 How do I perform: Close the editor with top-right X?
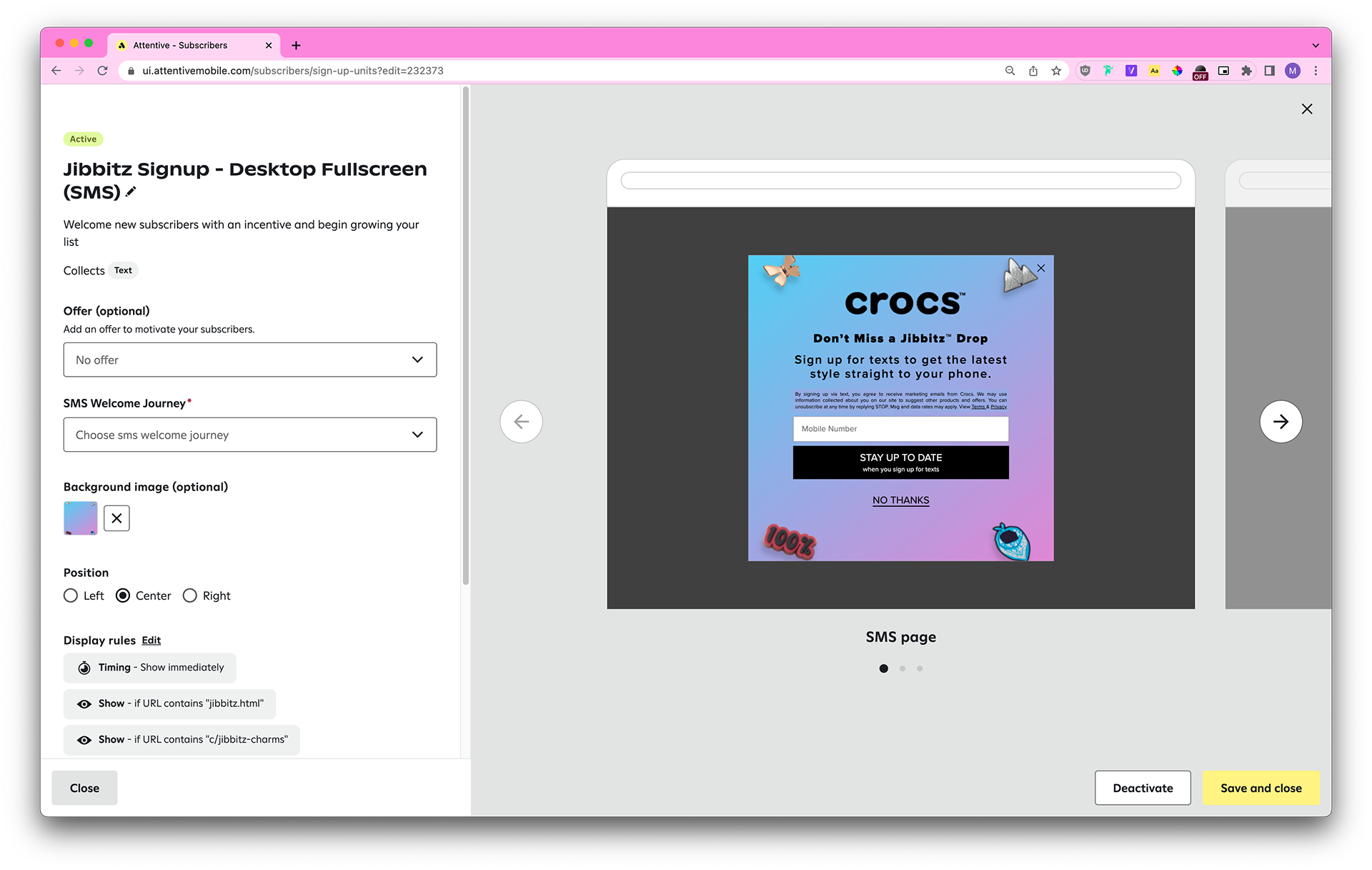pos(1306,109)
